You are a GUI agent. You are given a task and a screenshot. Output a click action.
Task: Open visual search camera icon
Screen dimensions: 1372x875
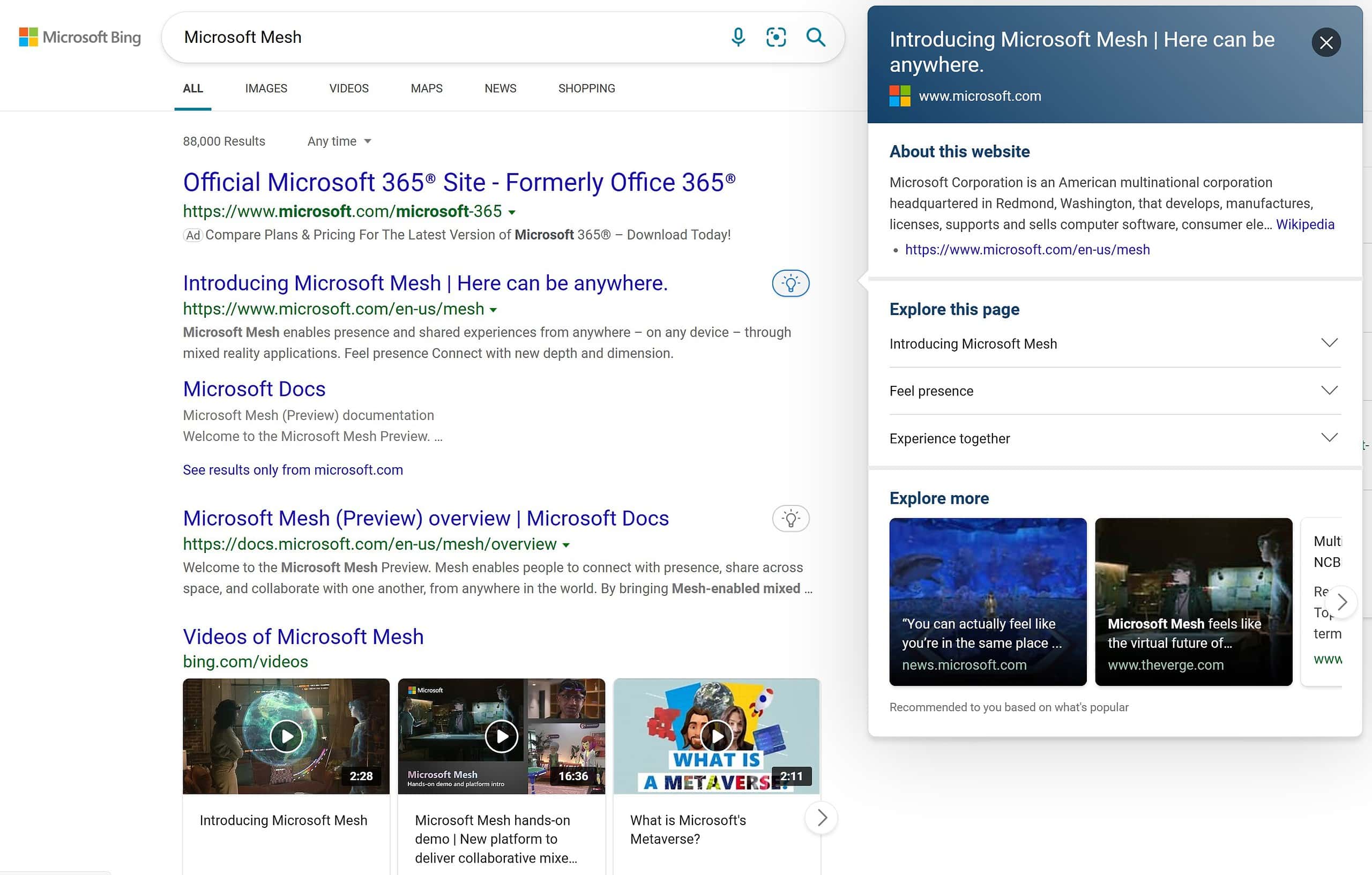pos(776,37)
